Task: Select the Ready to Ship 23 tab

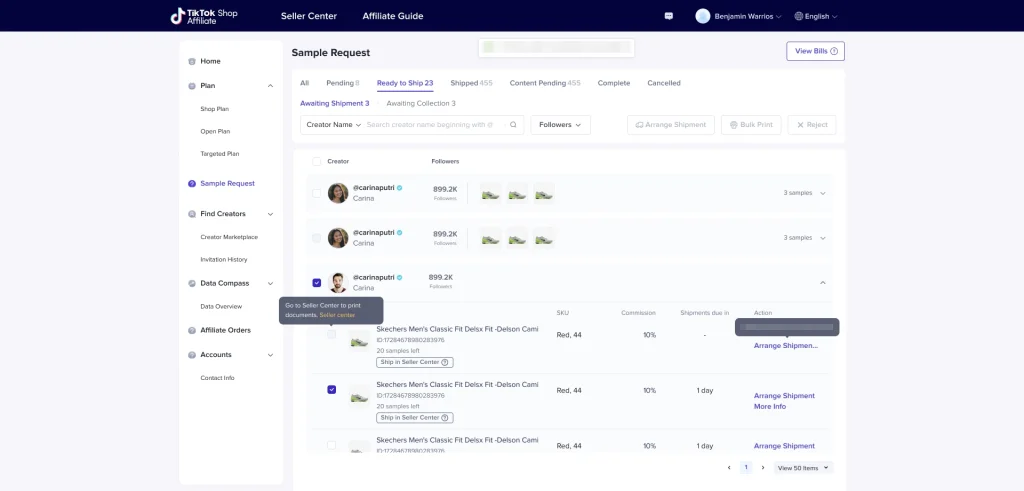Action: pyautogui.click(x=405, y=83)
